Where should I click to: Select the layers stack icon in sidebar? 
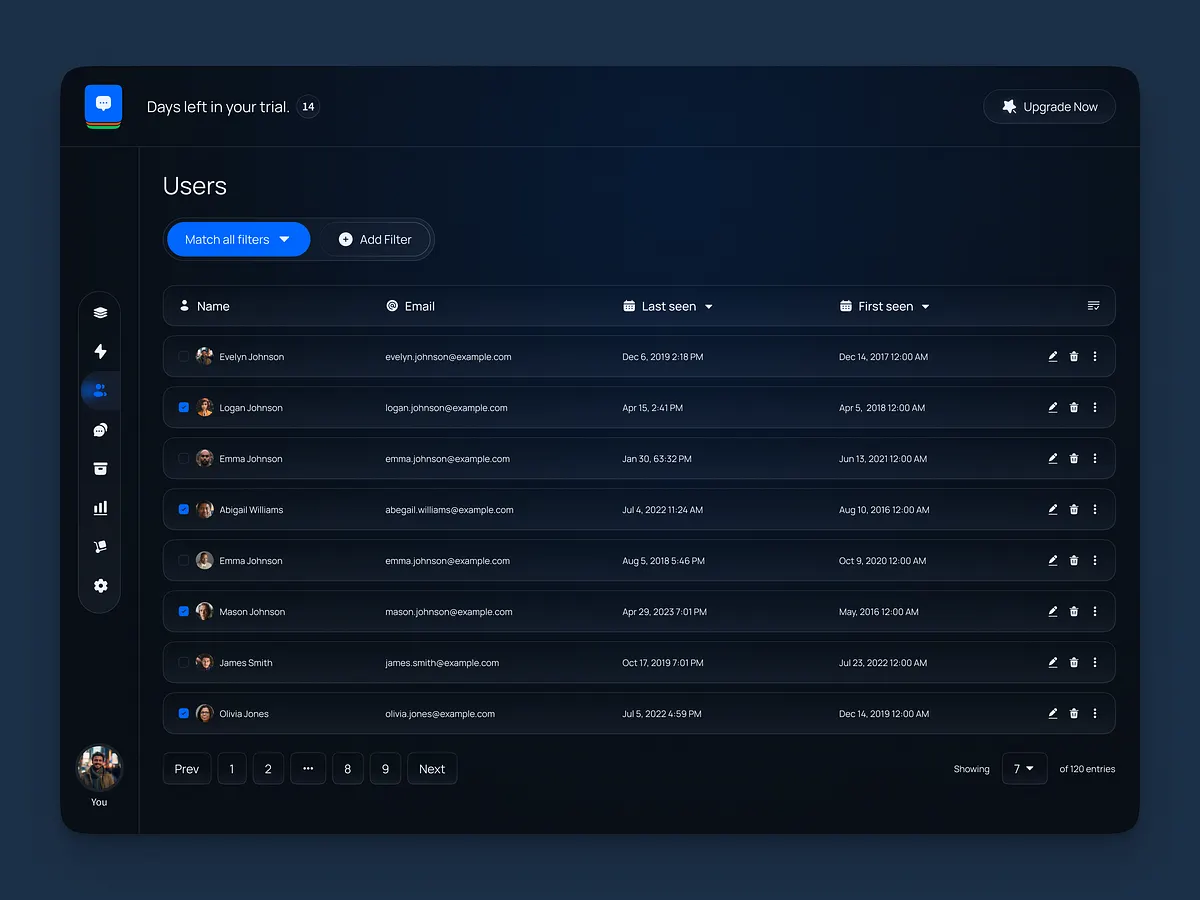tap(100, 311)
